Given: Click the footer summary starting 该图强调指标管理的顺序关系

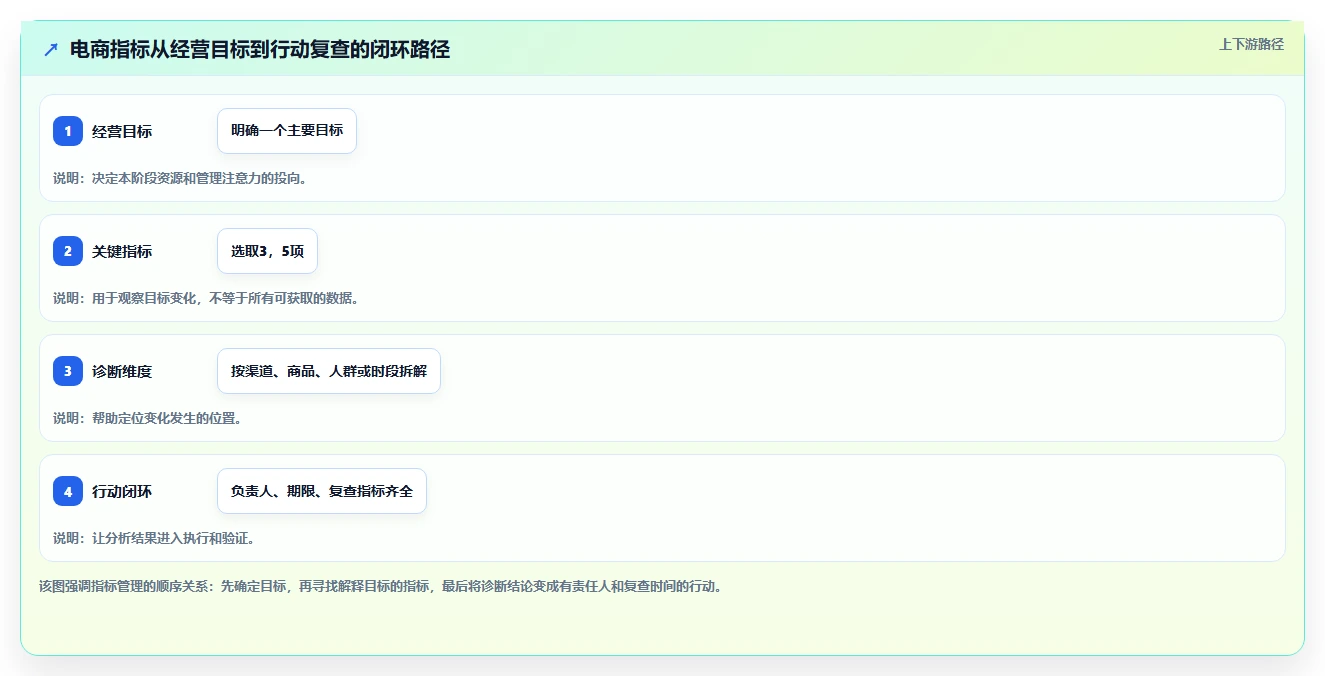Looking at the screenshot, I should point(381,586).
